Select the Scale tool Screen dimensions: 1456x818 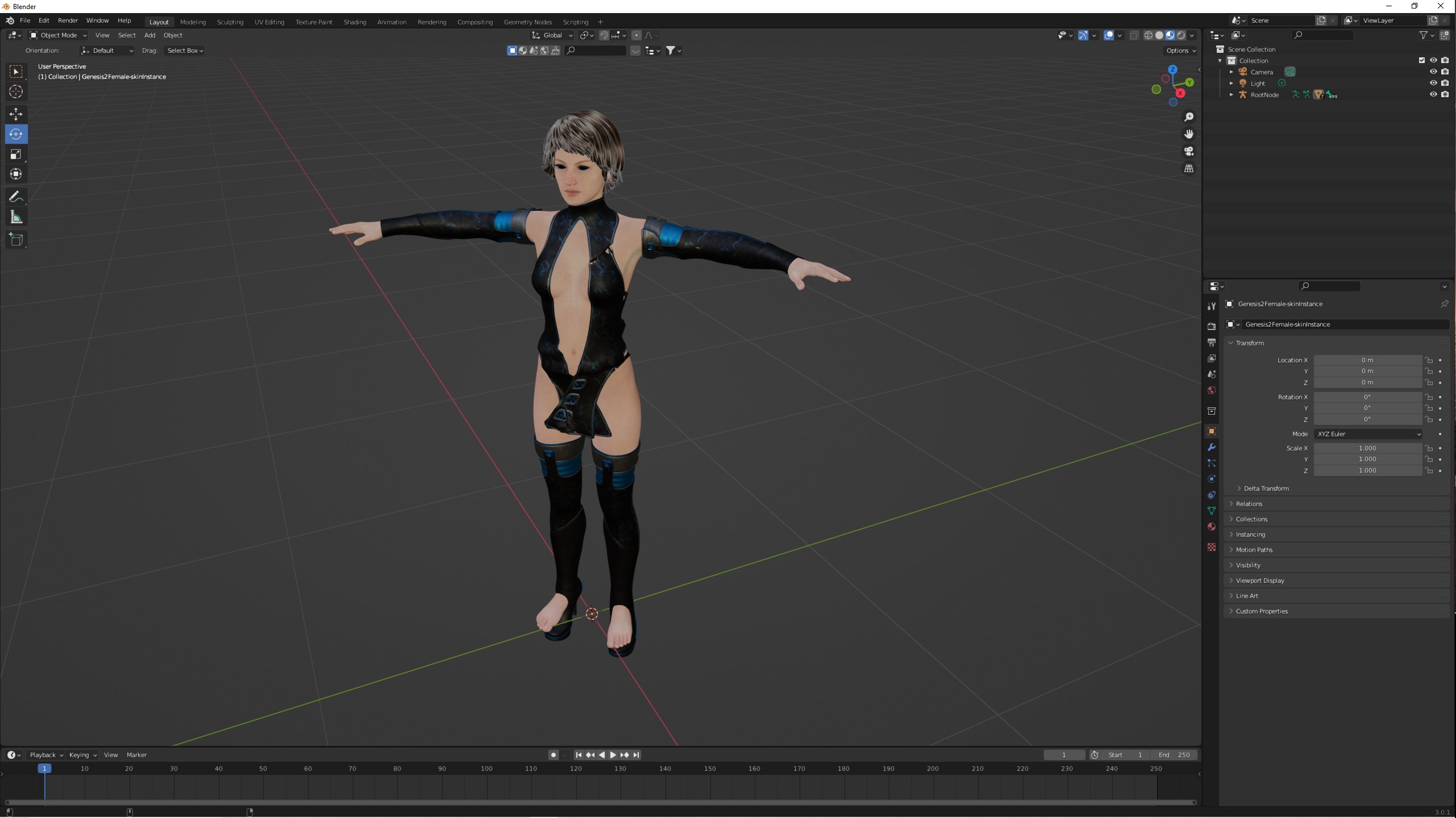16,154
